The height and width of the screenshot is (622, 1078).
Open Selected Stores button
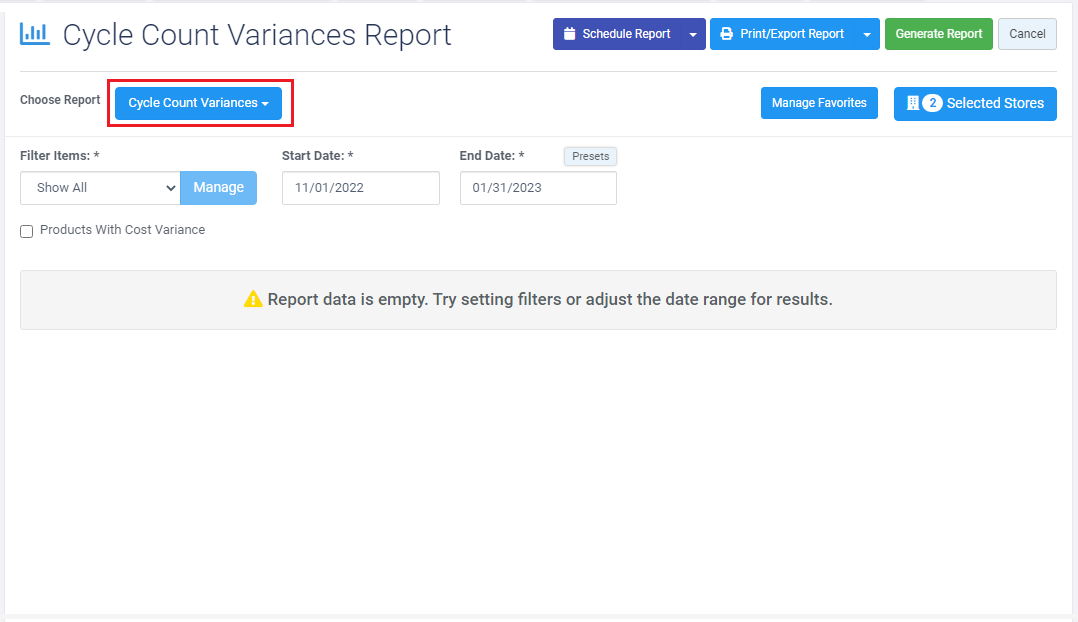975,104
